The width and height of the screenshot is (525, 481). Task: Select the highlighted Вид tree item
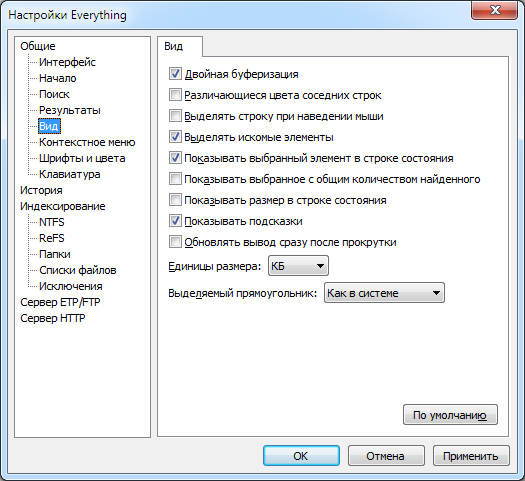pos(49,126)
